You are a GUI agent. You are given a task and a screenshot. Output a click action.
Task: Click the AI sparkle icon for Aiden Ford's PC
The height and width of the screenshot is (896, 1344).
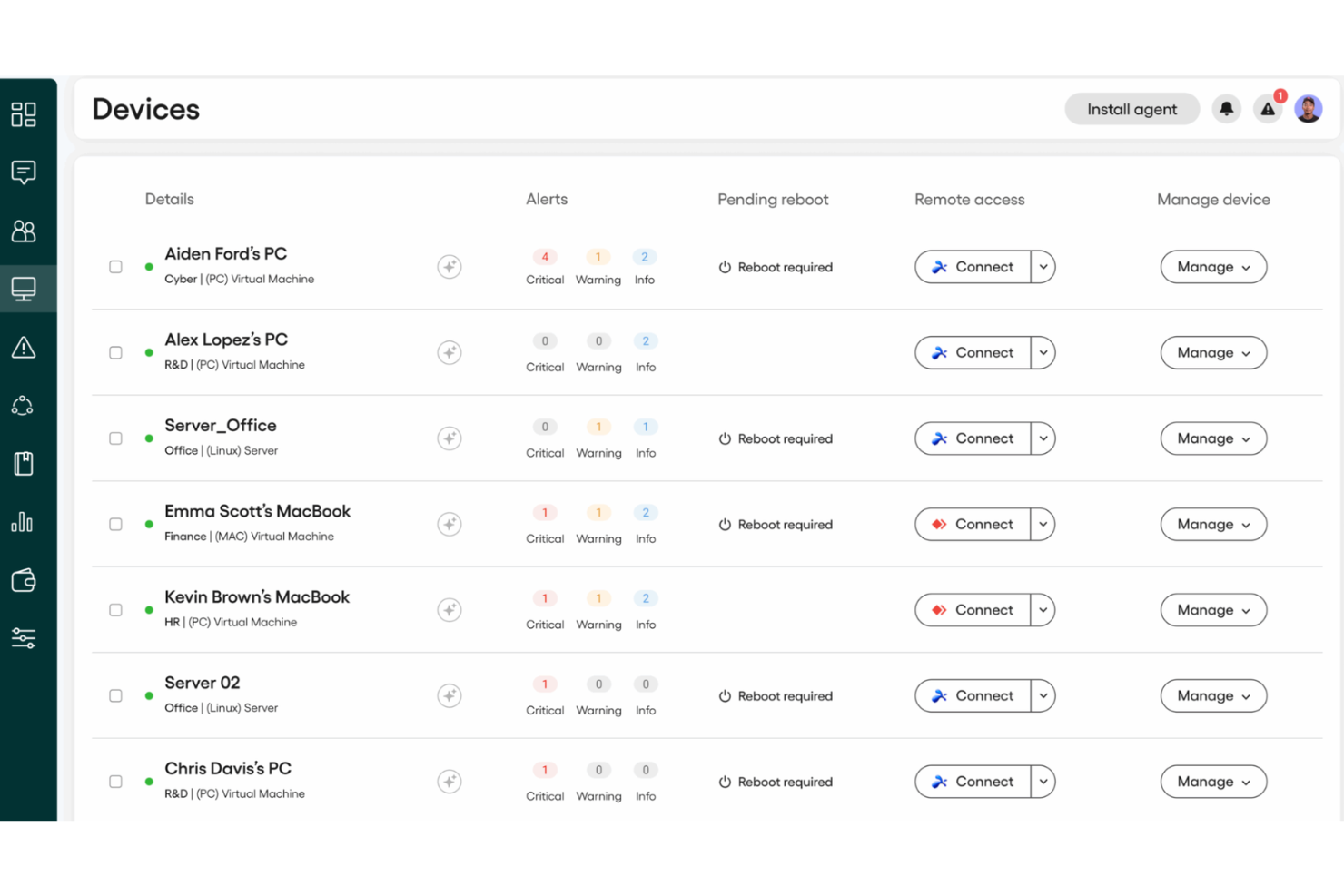click(x=450, y=266)
